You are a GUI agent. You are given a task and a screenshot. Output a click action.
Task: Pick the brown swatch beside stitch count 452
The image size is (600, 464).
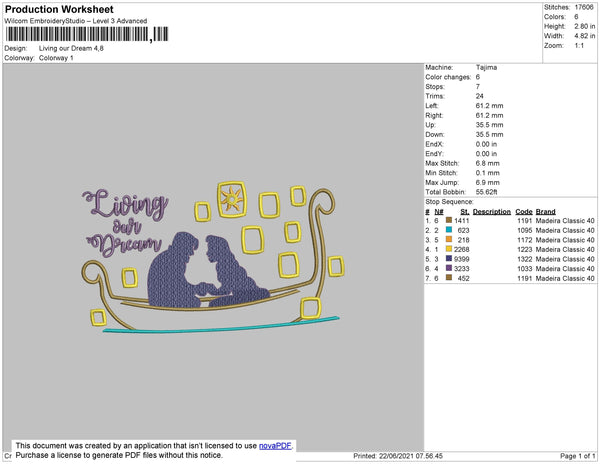(x=449, y=278)
